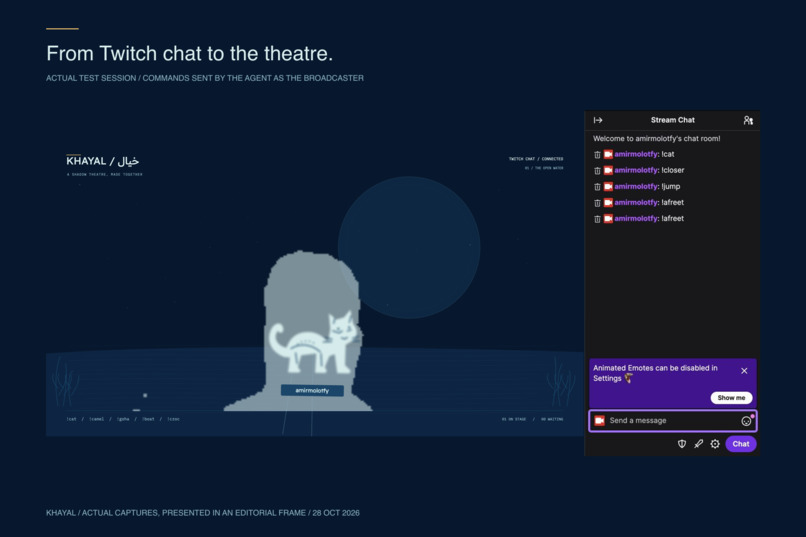Click broadcaster badge beside the !jump message
This screenshot has height=537, width=806.
click(608, 187)
